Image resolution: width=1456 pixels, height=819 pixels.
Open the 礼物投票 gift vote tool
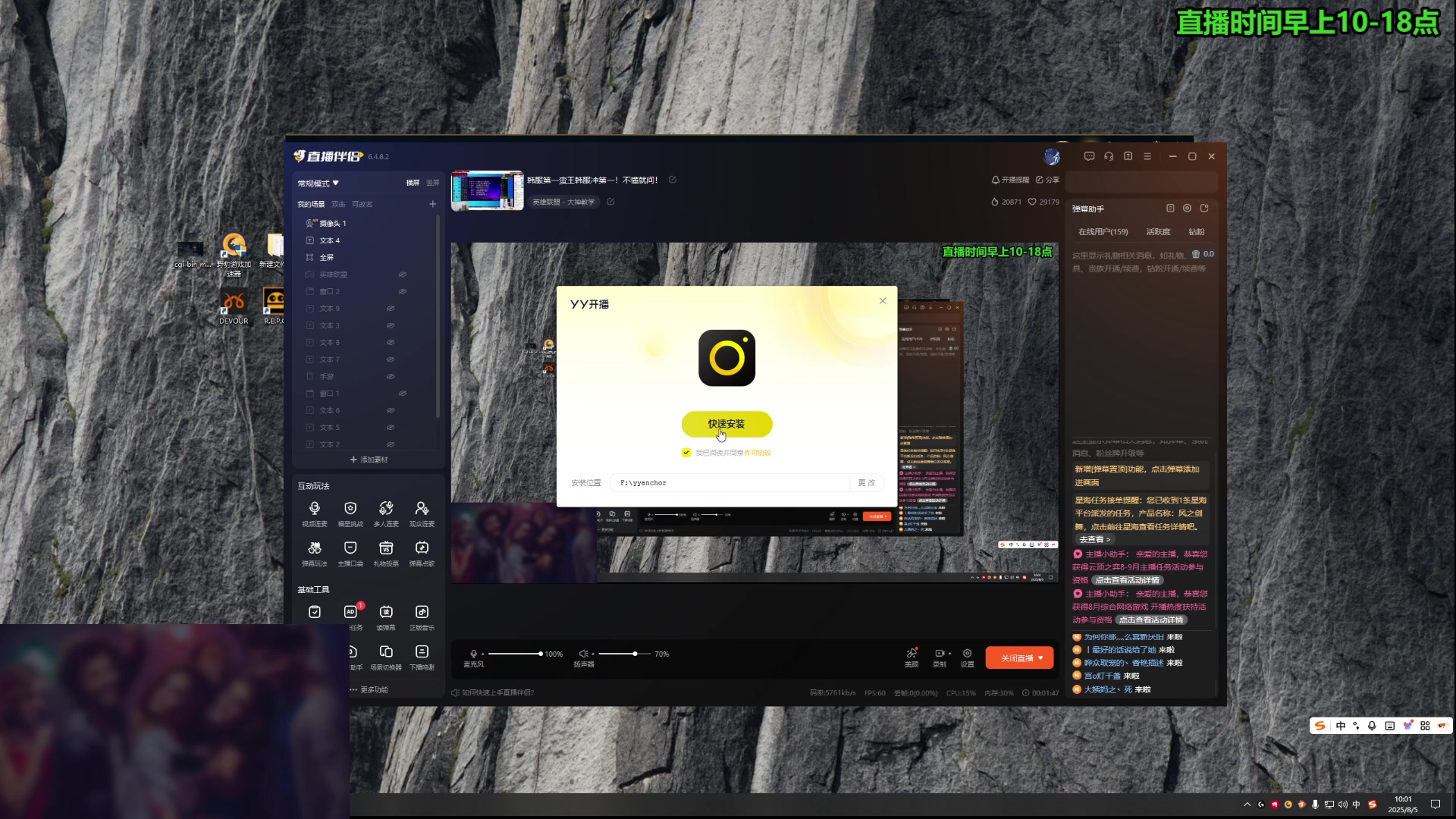386,554
